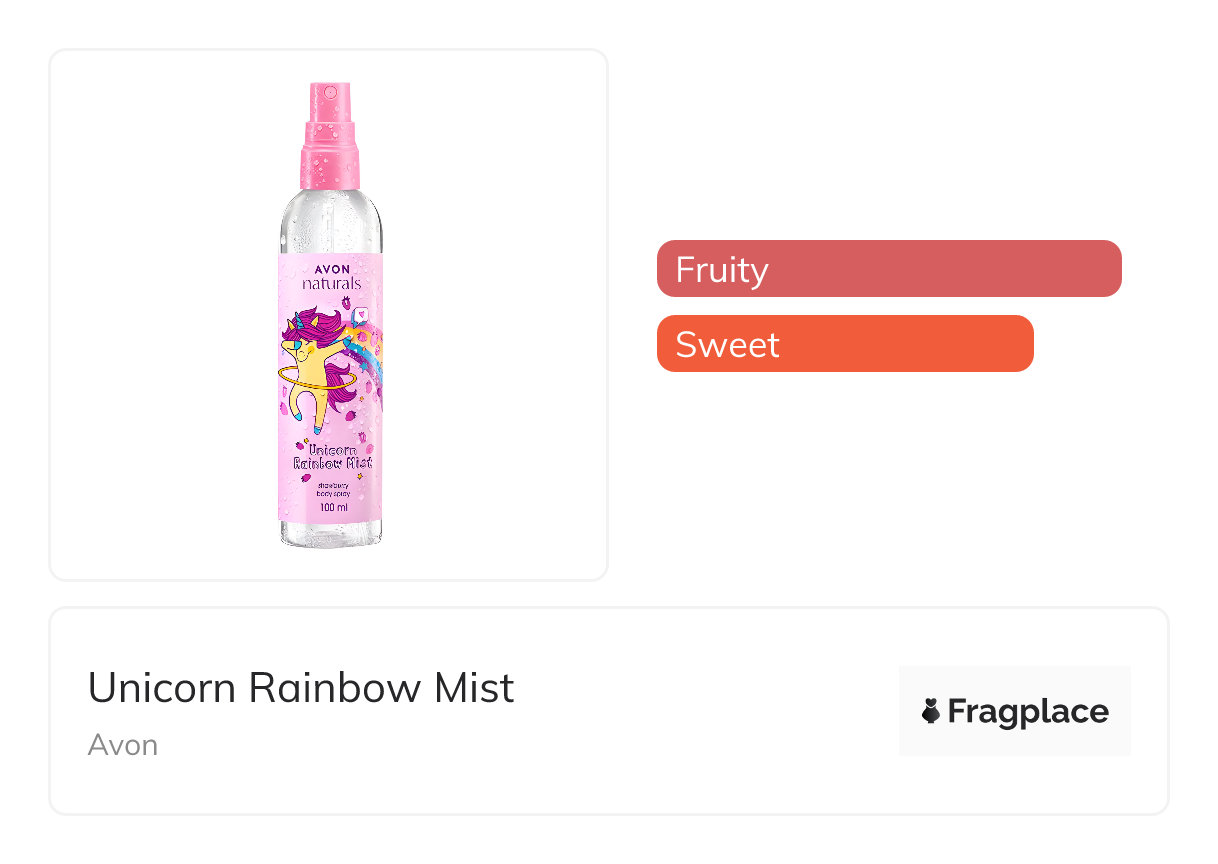Open the Unicorn Rainbow Mist product title
Screen dimensions: 1218x864
[x=301, y=688]
